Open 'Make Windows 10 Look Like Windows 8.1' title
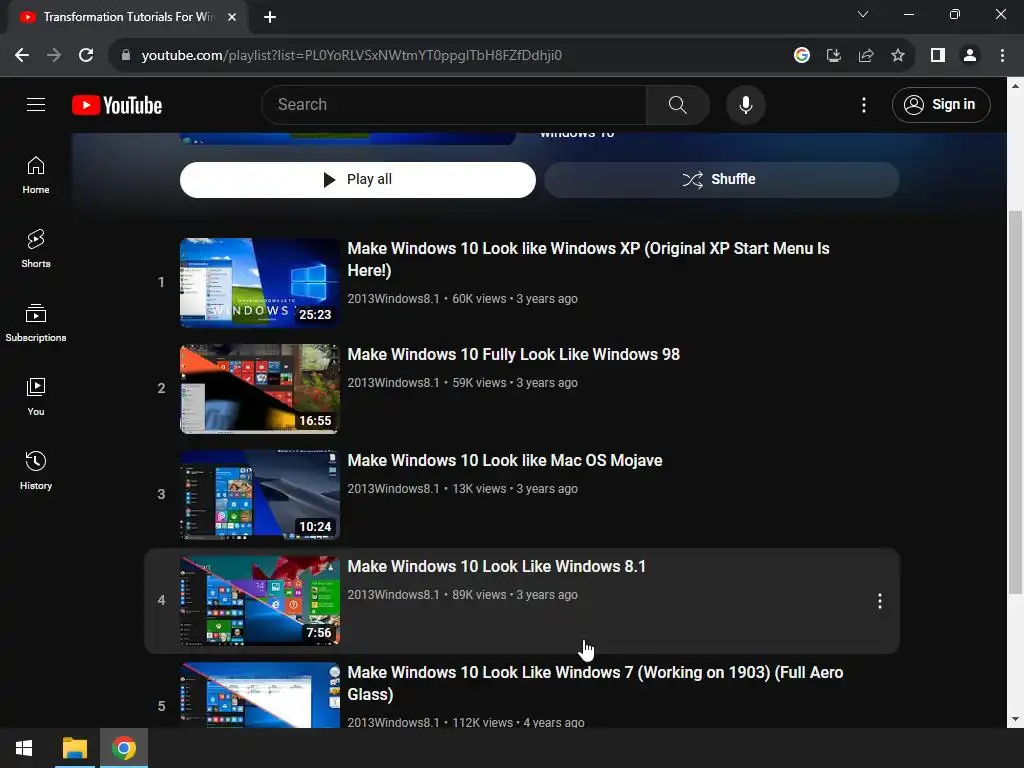1024x768 pixels. pos(496,566)
